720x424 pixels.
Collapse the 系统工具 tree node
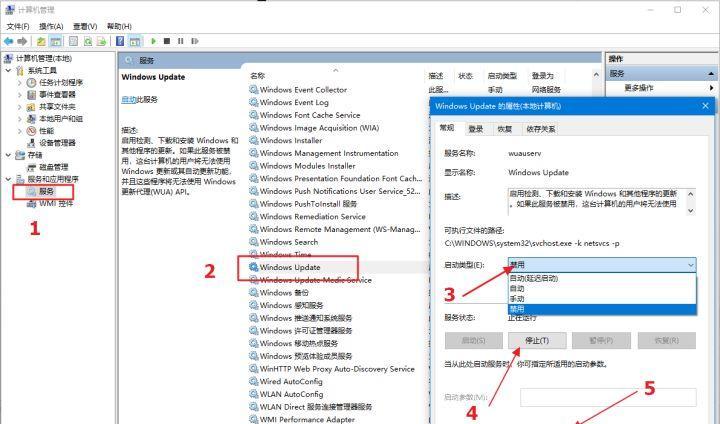click(x=8, y=70)
